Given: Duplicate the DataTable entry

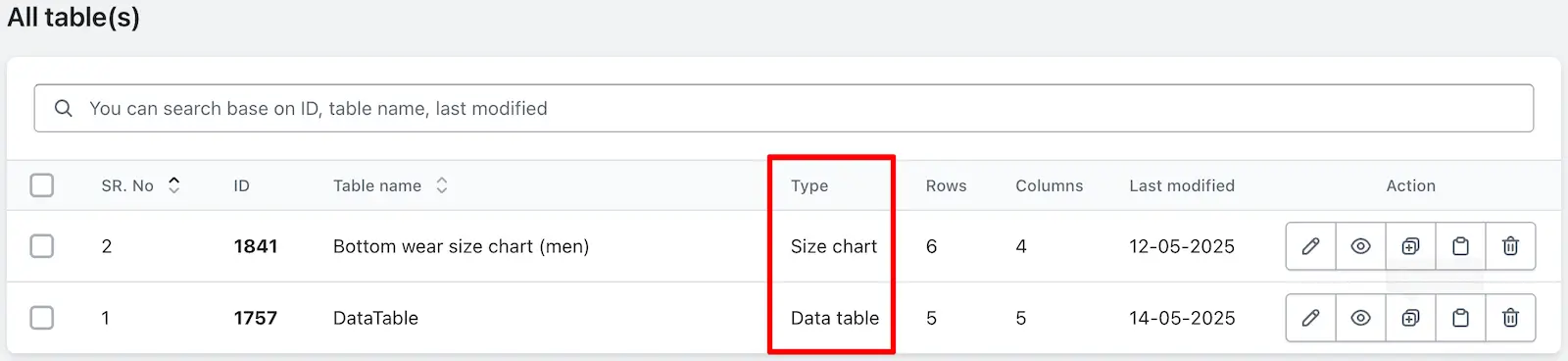Looking at the screenshot, I should click(x=1411, y=318).
